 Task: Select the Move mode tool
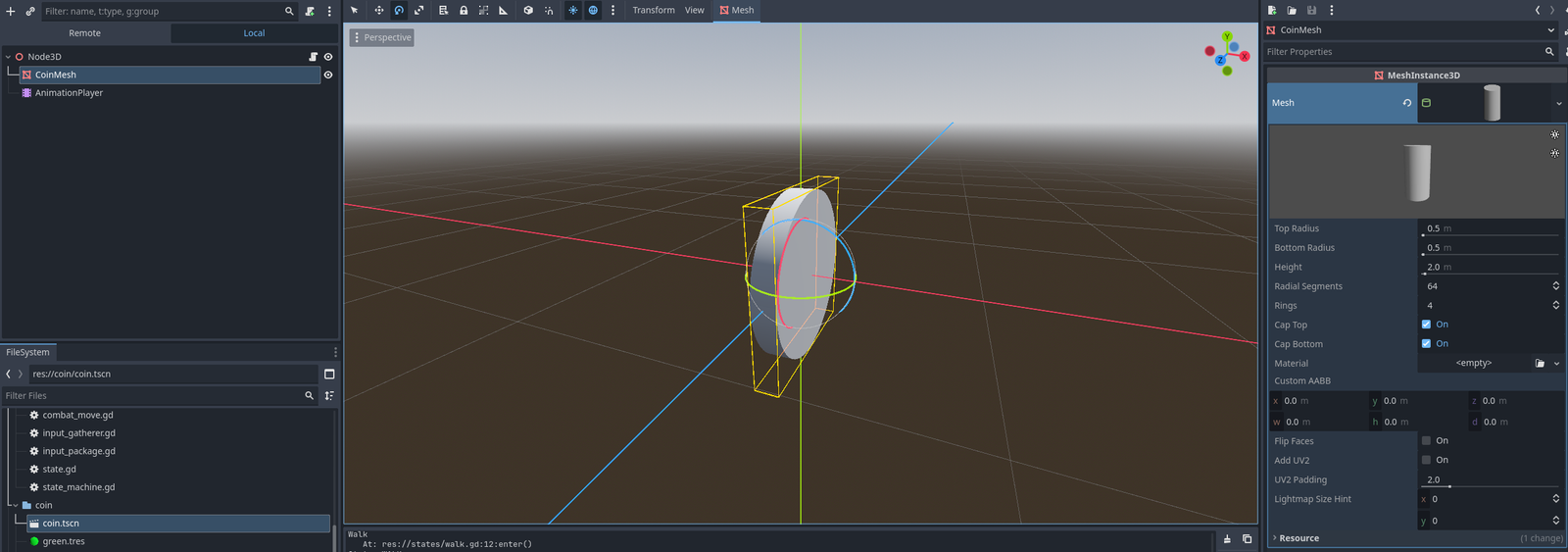pyautogui.click(x=379, y=11)
